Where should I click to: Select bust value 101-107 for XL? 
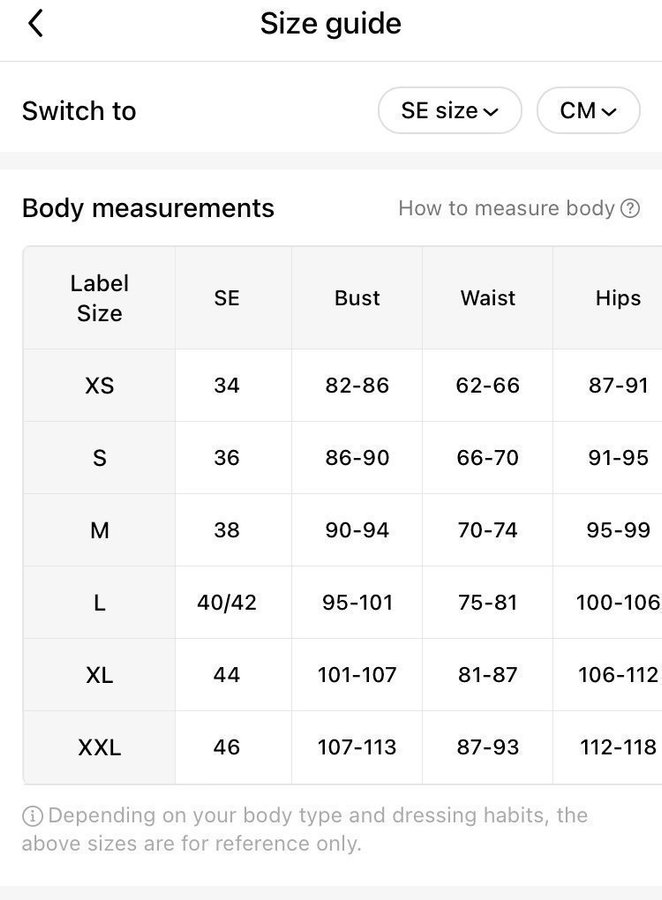(x=357, y=675)
